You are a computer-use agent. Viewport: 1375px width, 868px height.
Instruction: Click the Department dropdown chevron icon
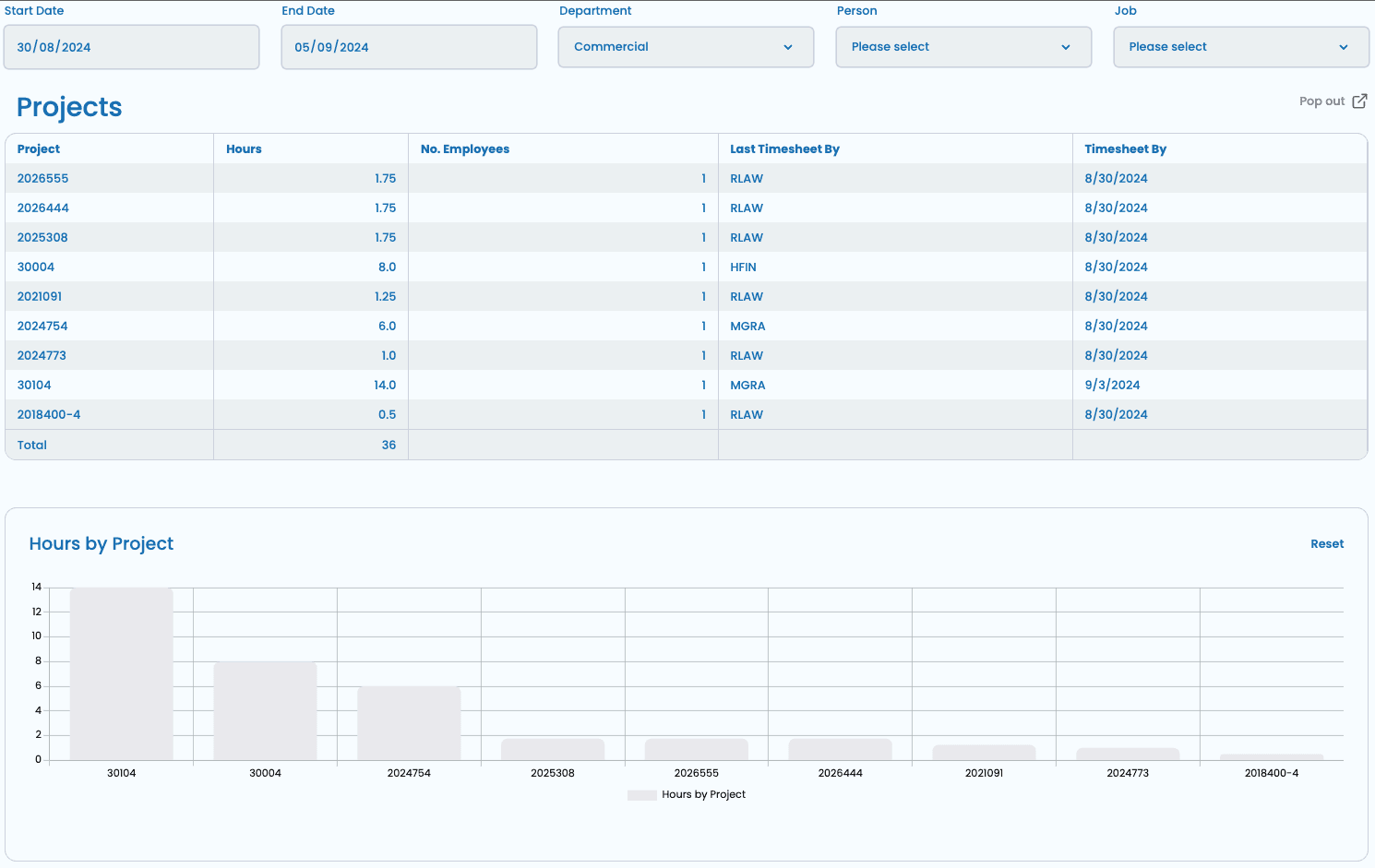[x=788, y=46]
